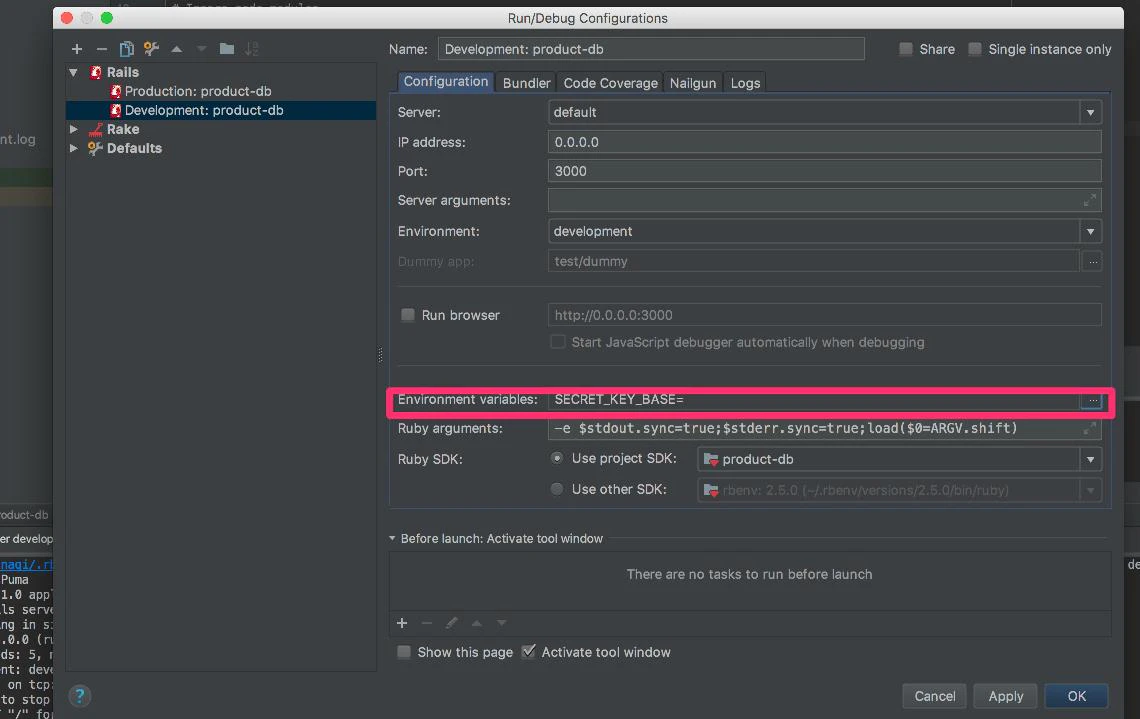Open Environment variables editor ellipsis button
The width and height of the screenshot is (1140, 719).
click(x=1093, y=400)
